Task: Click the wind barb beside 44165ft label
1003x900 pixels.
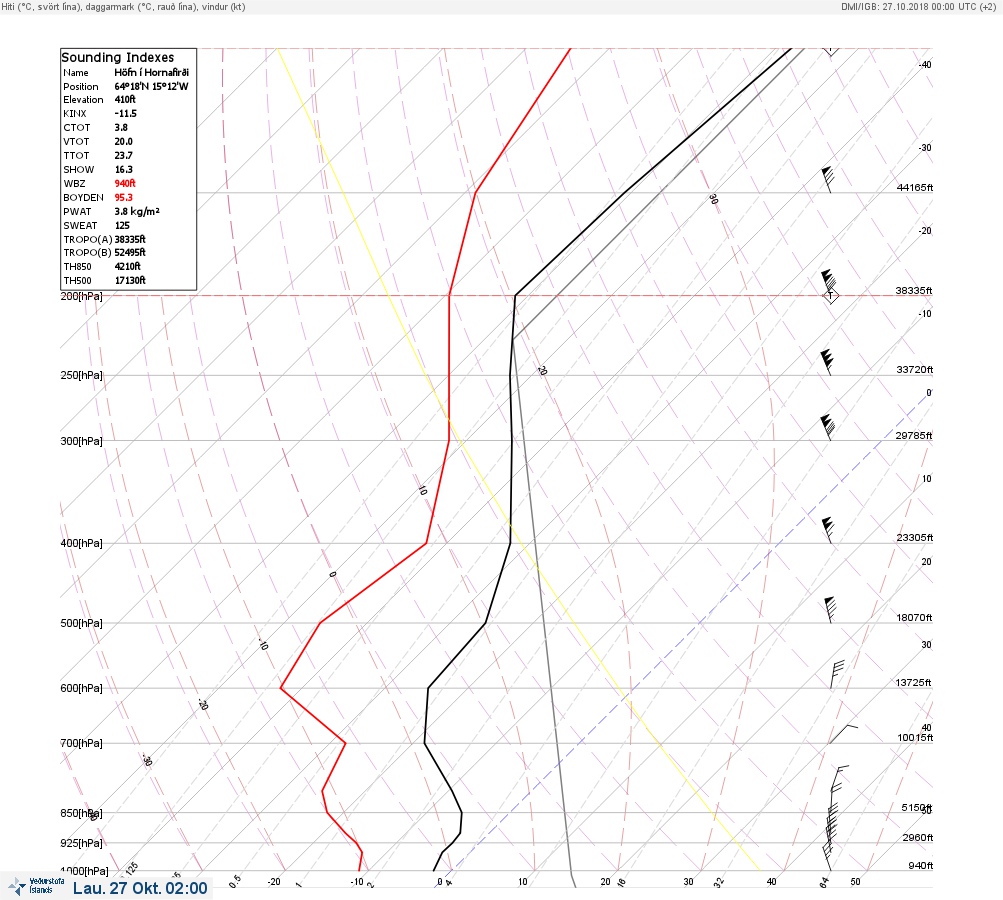Action: 828,180
